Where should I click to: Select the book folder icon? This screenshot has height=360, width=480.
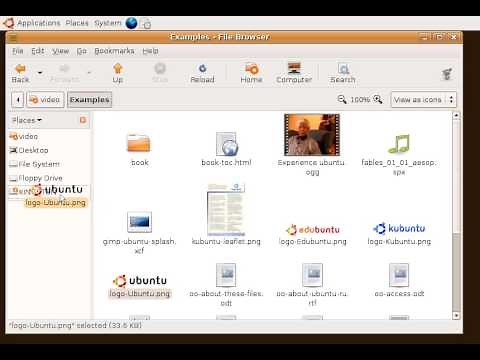click(139, 143)
